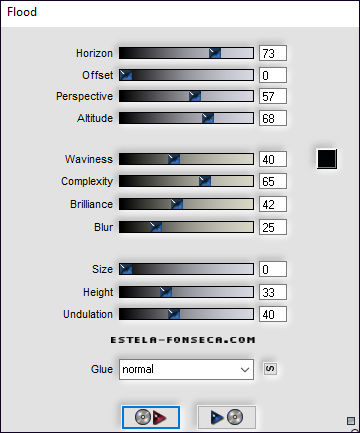This screenshot has height=433, width=360.
Task: Click the small S button beside Glue
Action: 270,369
